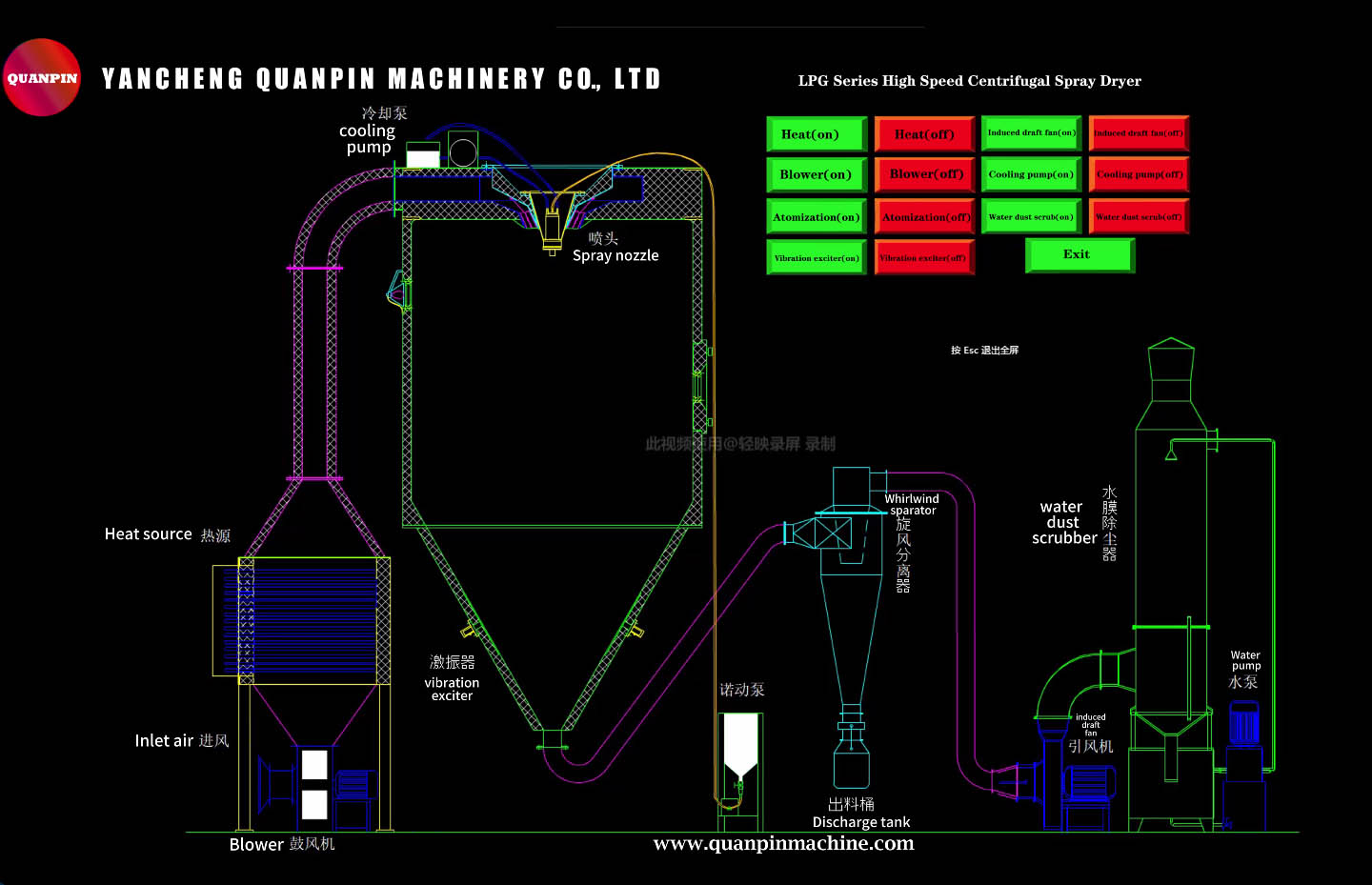Click the '按 Esc 退出全屏' hint text
The width and height of the screenshot is (1372, 885).
pyautogui.click(x=984, y=351)
